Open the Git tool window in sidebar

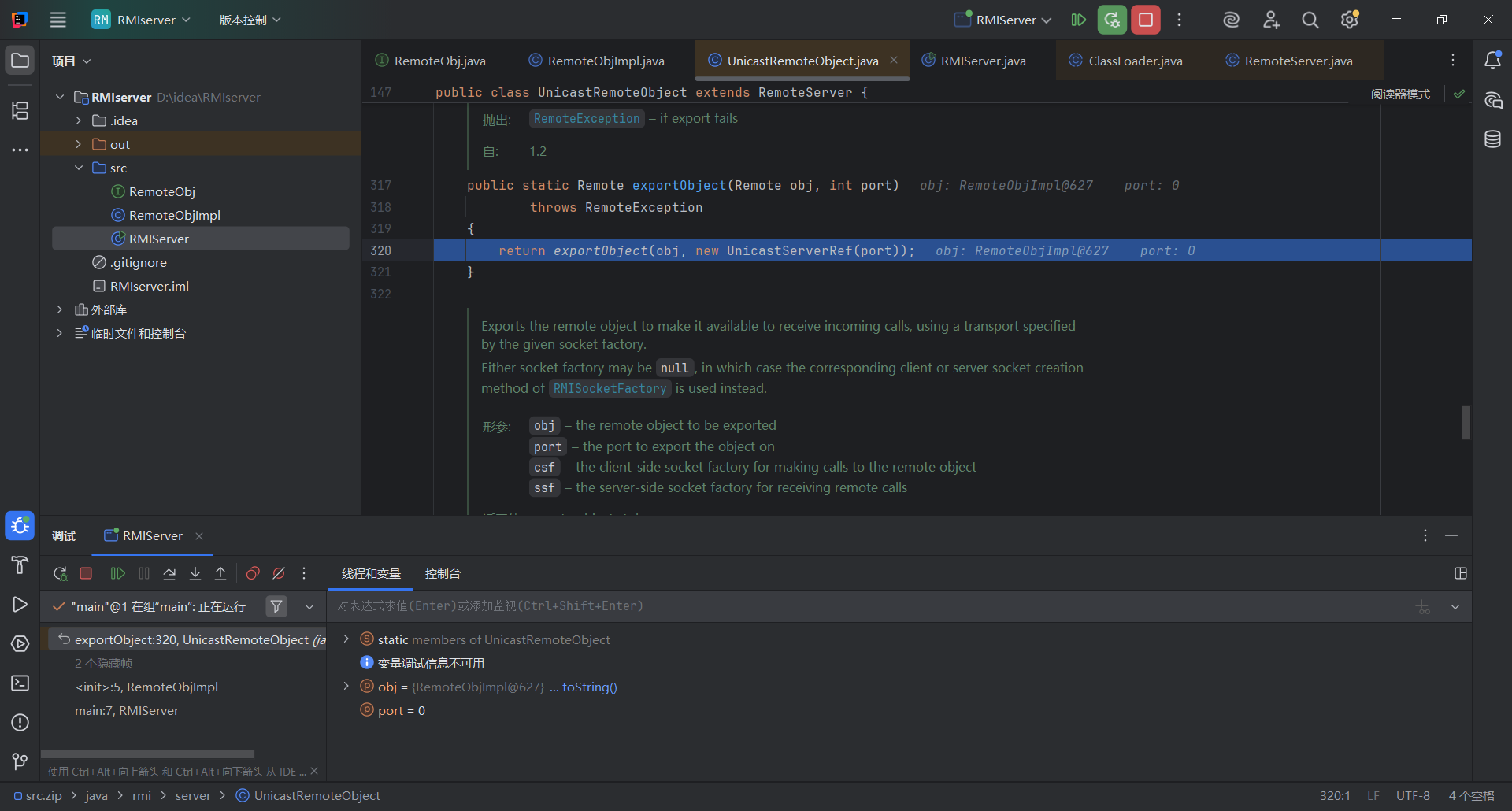click(20, 761)
